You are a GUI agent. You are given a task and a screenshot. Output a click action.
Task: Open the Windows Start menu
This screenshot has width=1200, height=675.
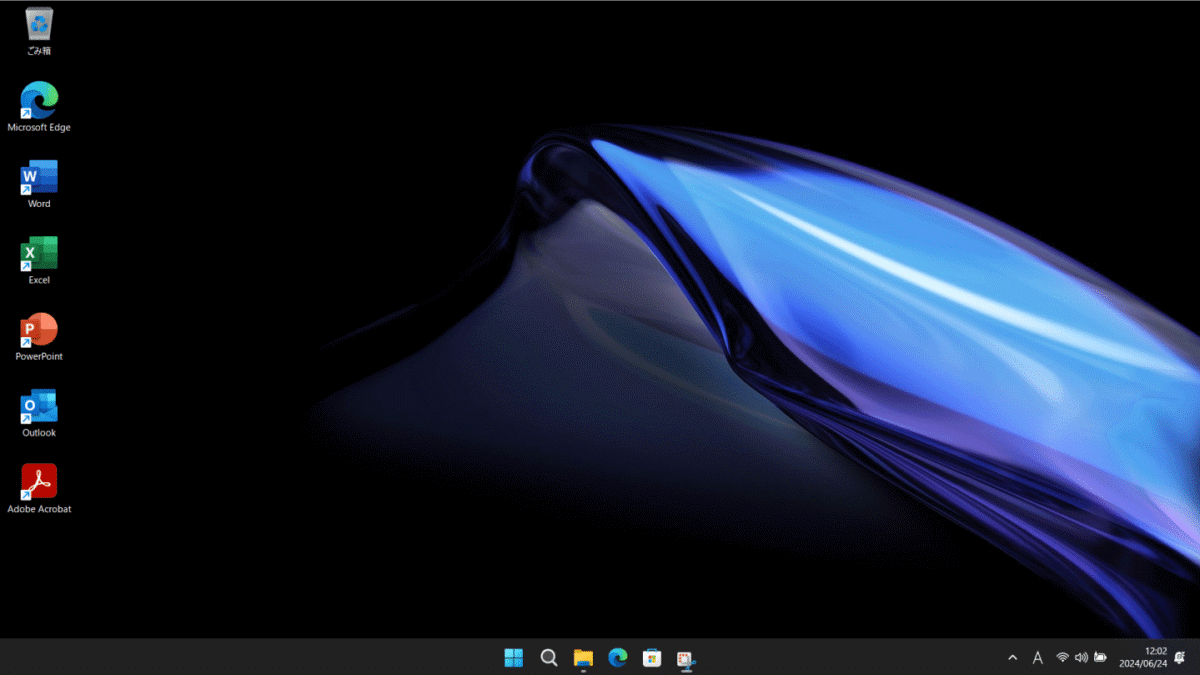pos(514,657)
